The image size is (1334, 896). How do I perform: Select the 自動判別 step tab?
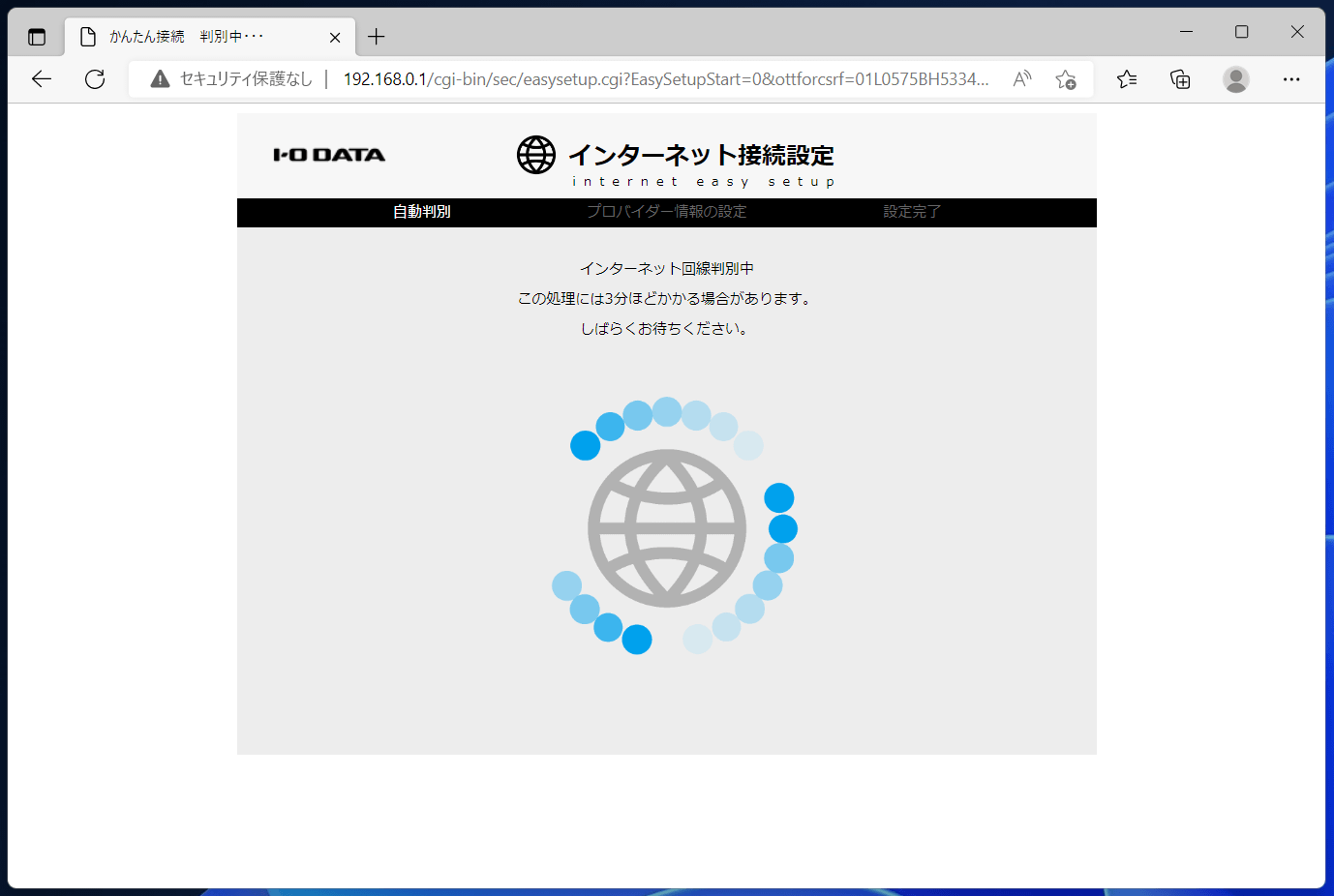tap(422, 212)
